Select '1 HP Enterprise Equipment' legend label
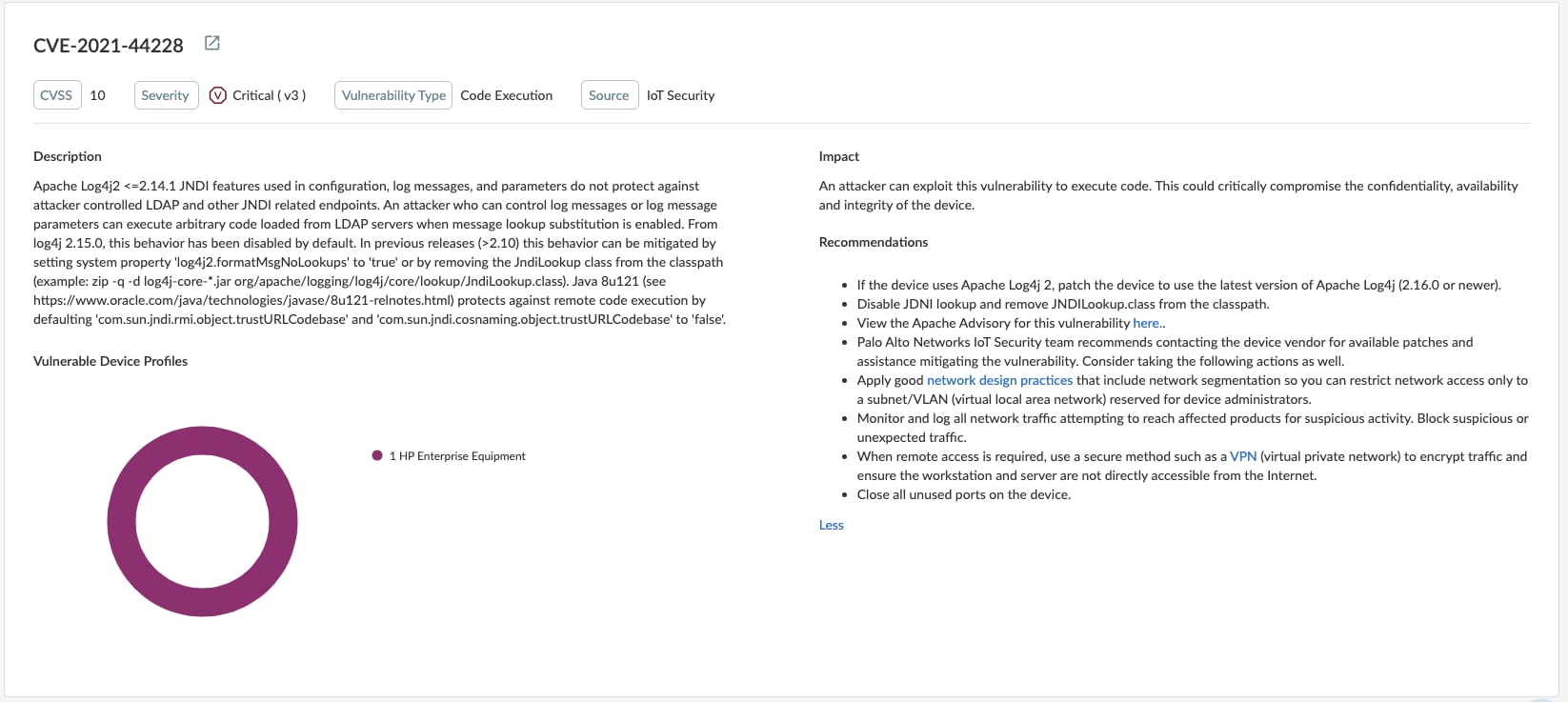1568x702 pixels. [x=457, y=456]
